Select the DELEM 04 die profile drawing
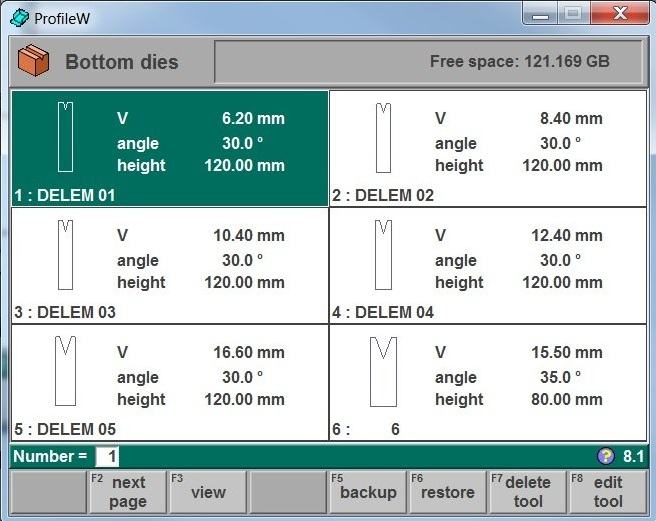The width and height of the screenshot is (656, 521). (383, 255)
